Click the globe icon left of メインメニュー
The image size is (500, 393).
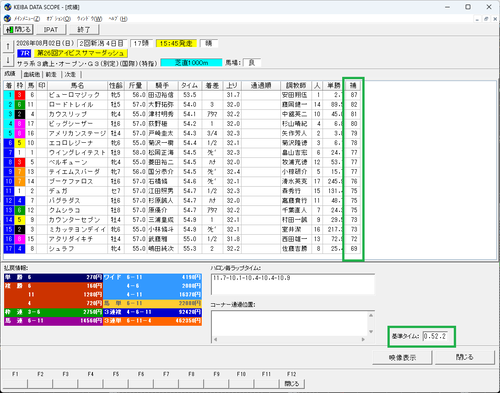click(7, 19)
